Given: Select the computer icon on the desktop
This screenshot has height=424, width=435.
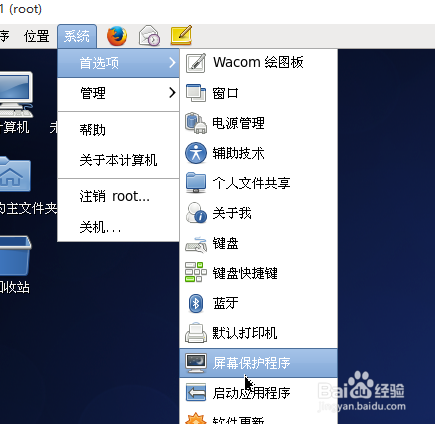Looking at the screenshot, I should [16, 95].
